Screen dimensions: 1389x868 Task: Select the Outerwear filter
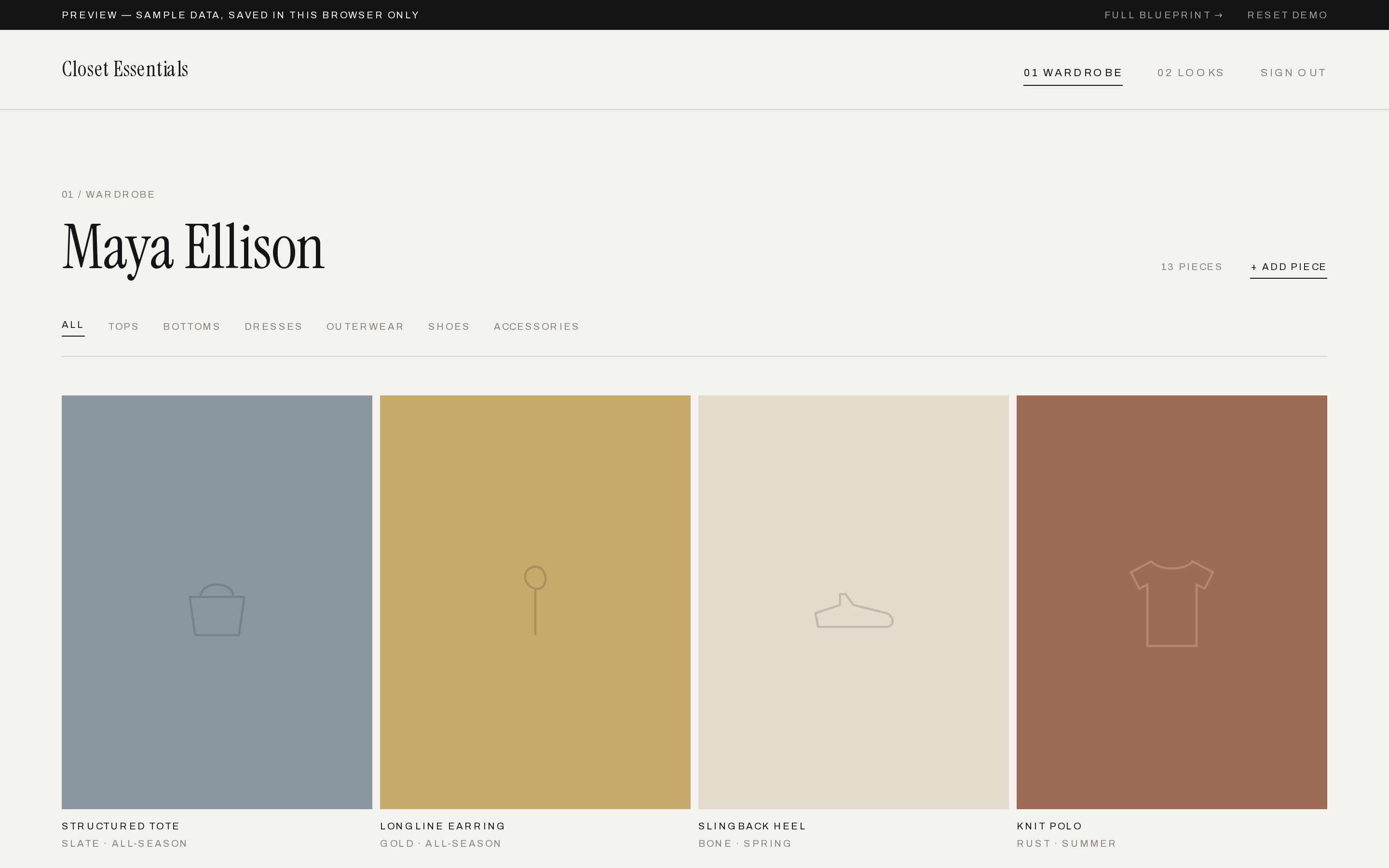[x=365, y=326]
